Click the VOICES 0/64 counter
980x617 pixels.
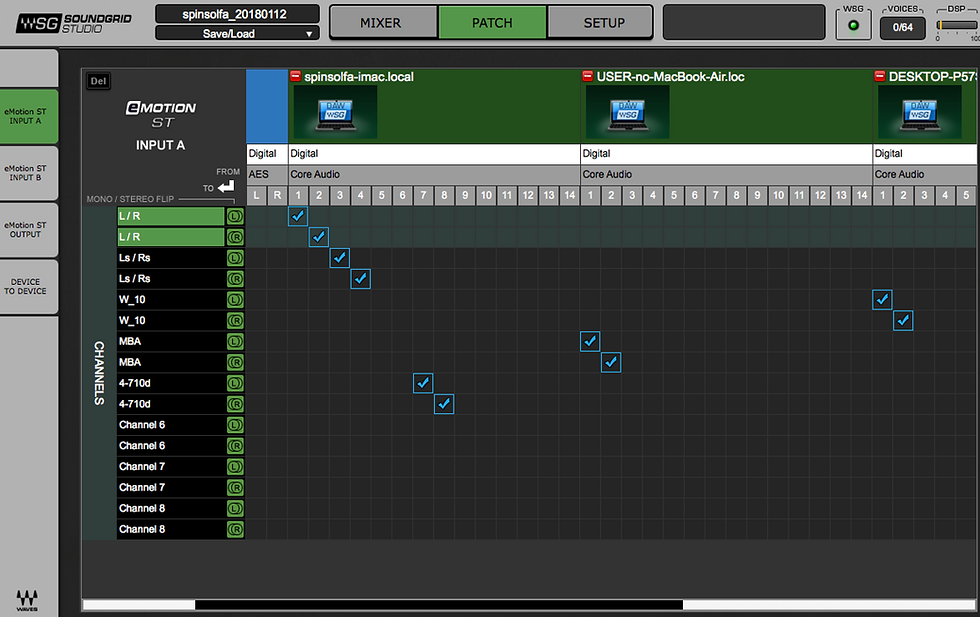[902, 28]
